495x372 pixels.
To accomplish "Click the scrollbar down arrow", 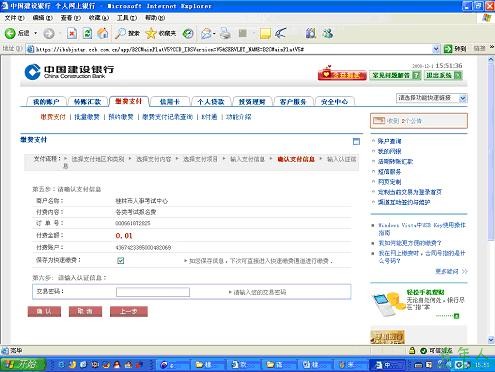I will (x=491, y=340).
